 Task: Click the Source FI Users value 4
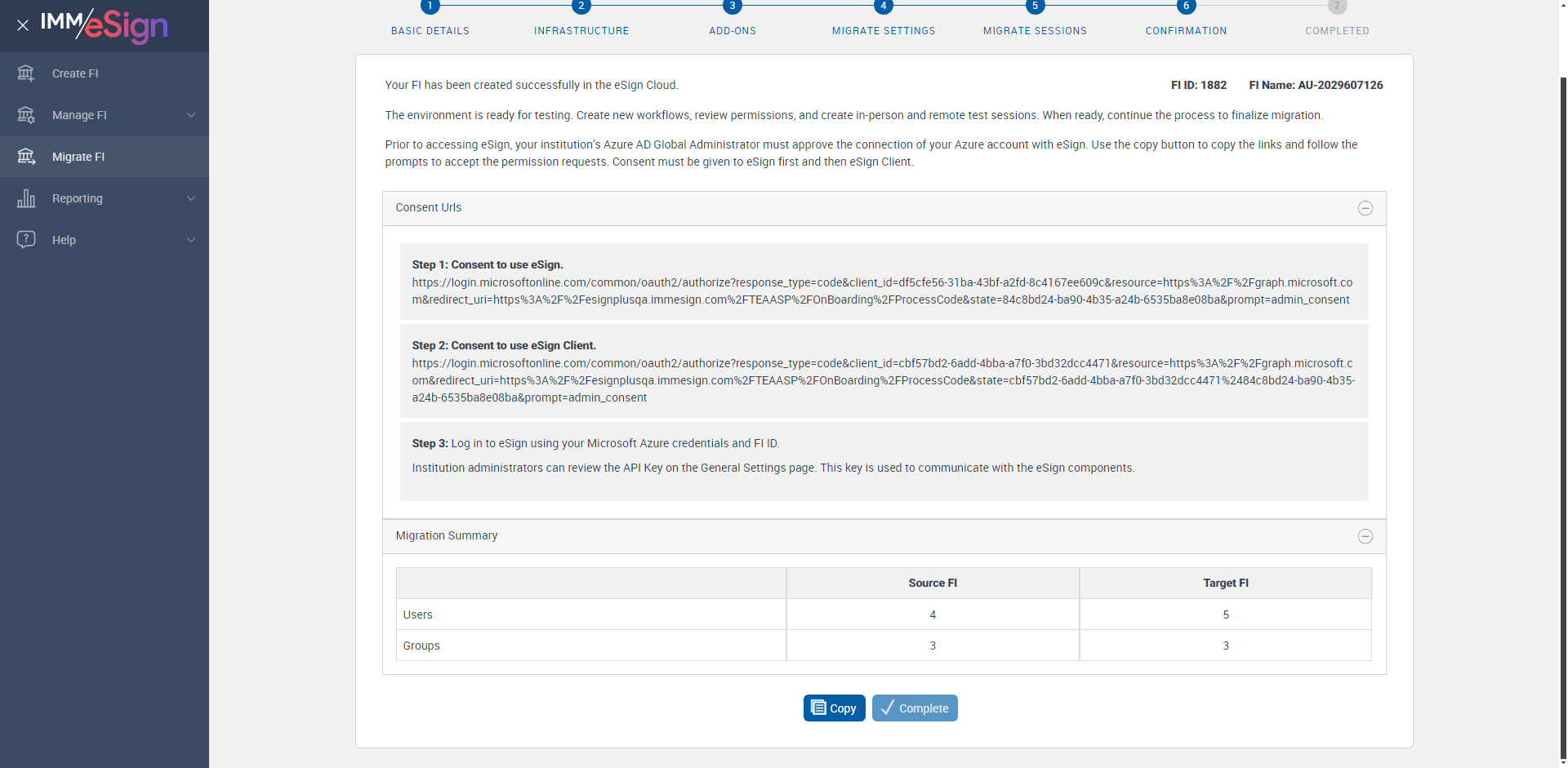(x=933, y=615)
